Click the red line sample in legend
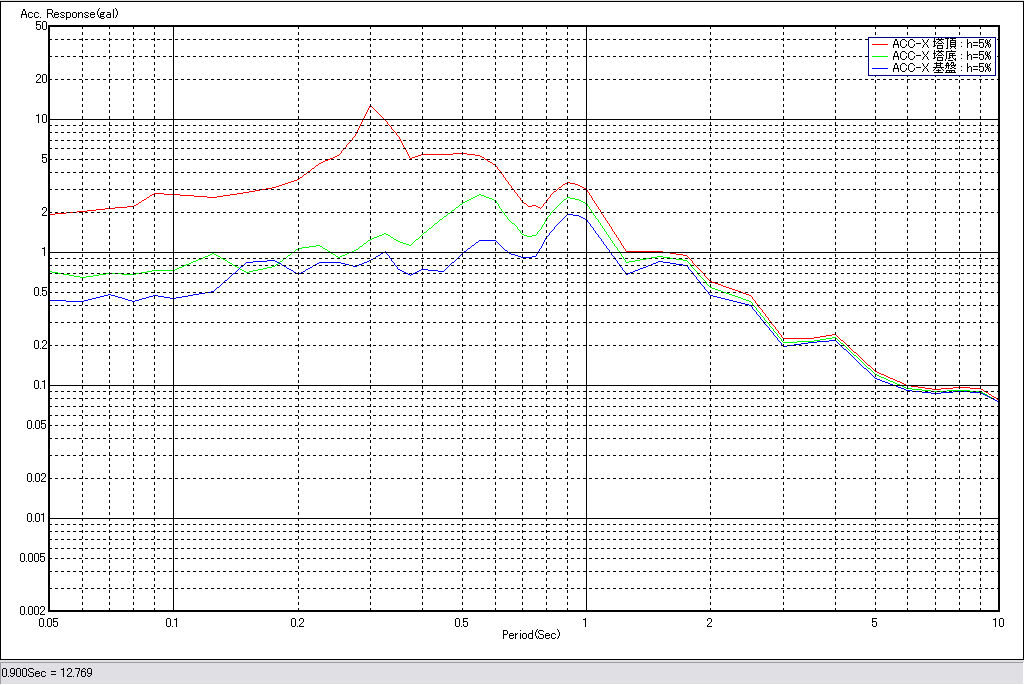The width and height of the screenshot is (1024, 685). tap(879, 44)
